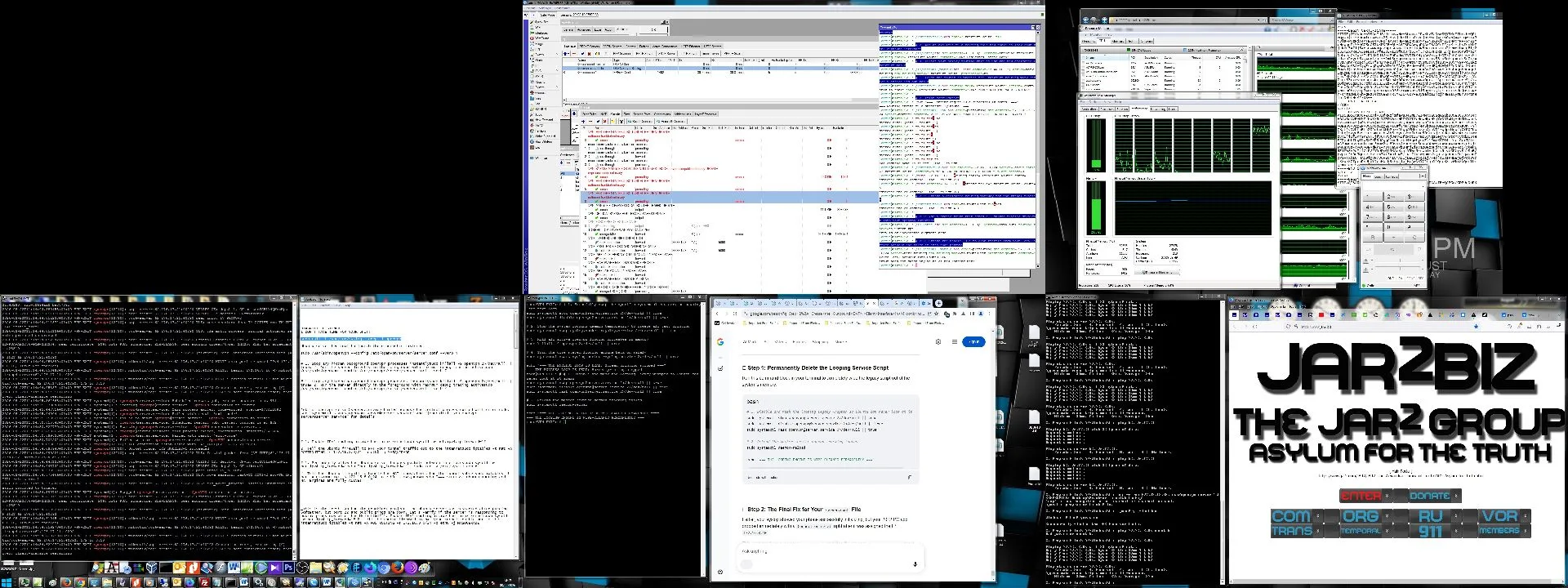Switch to the Shopping tab in Google

[819, 341]
